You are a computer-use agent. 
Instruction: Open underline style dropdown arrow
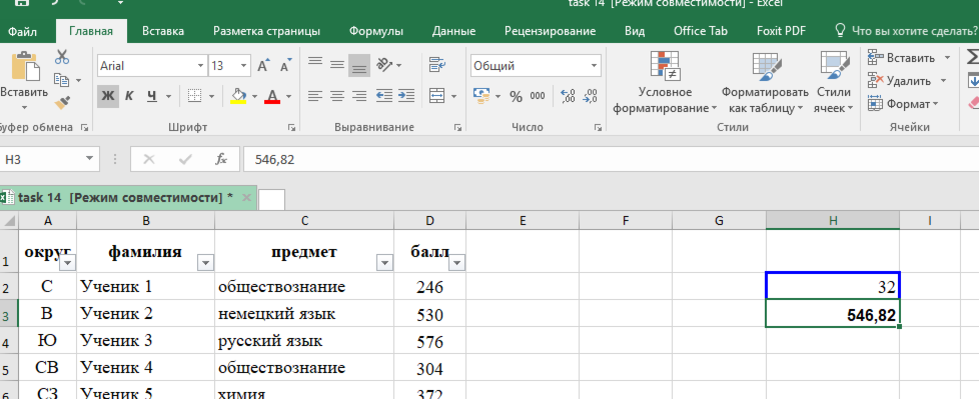point(169,97)
